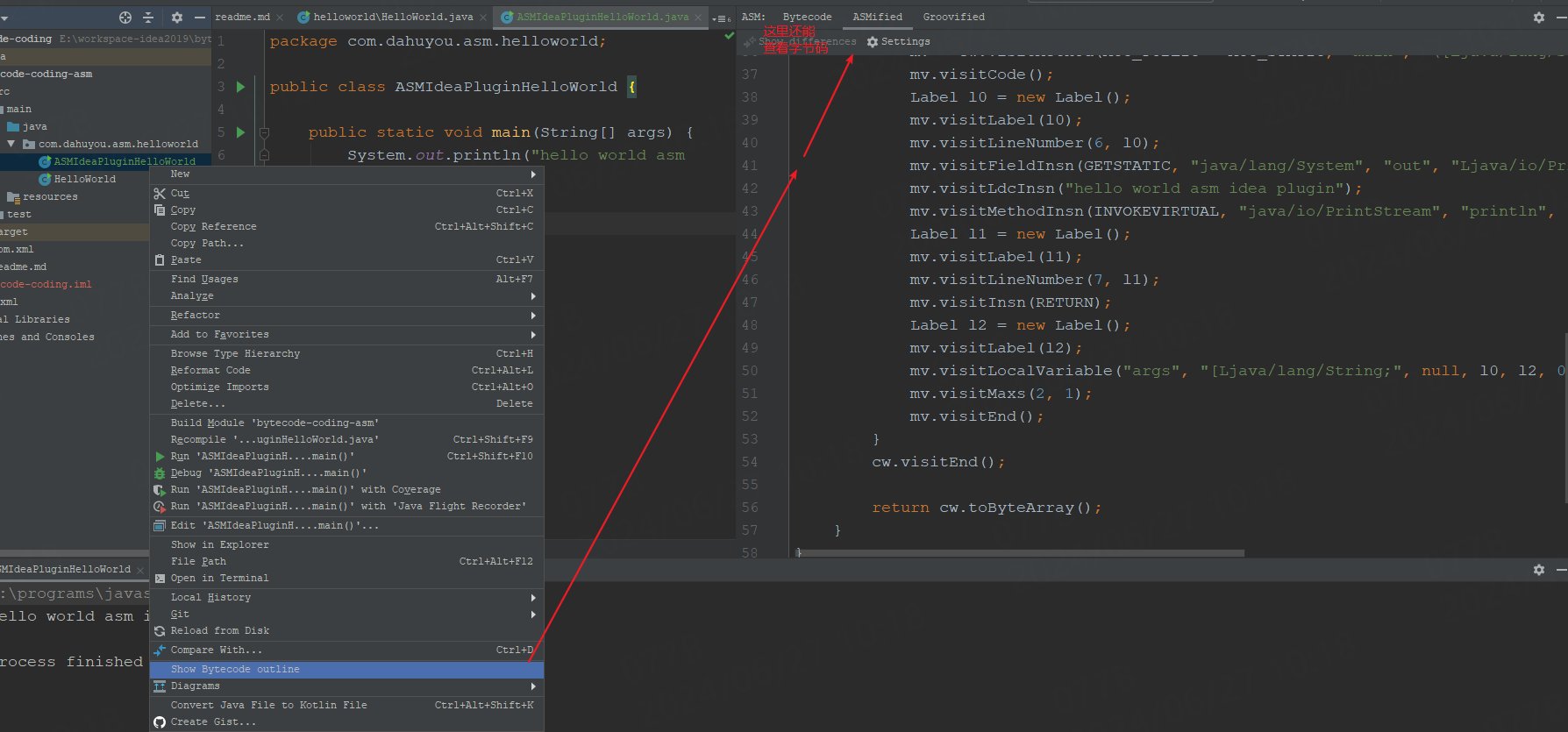Click Show differences in ASM panel
Screen dimensions: 1568x732
coord(801,41)
